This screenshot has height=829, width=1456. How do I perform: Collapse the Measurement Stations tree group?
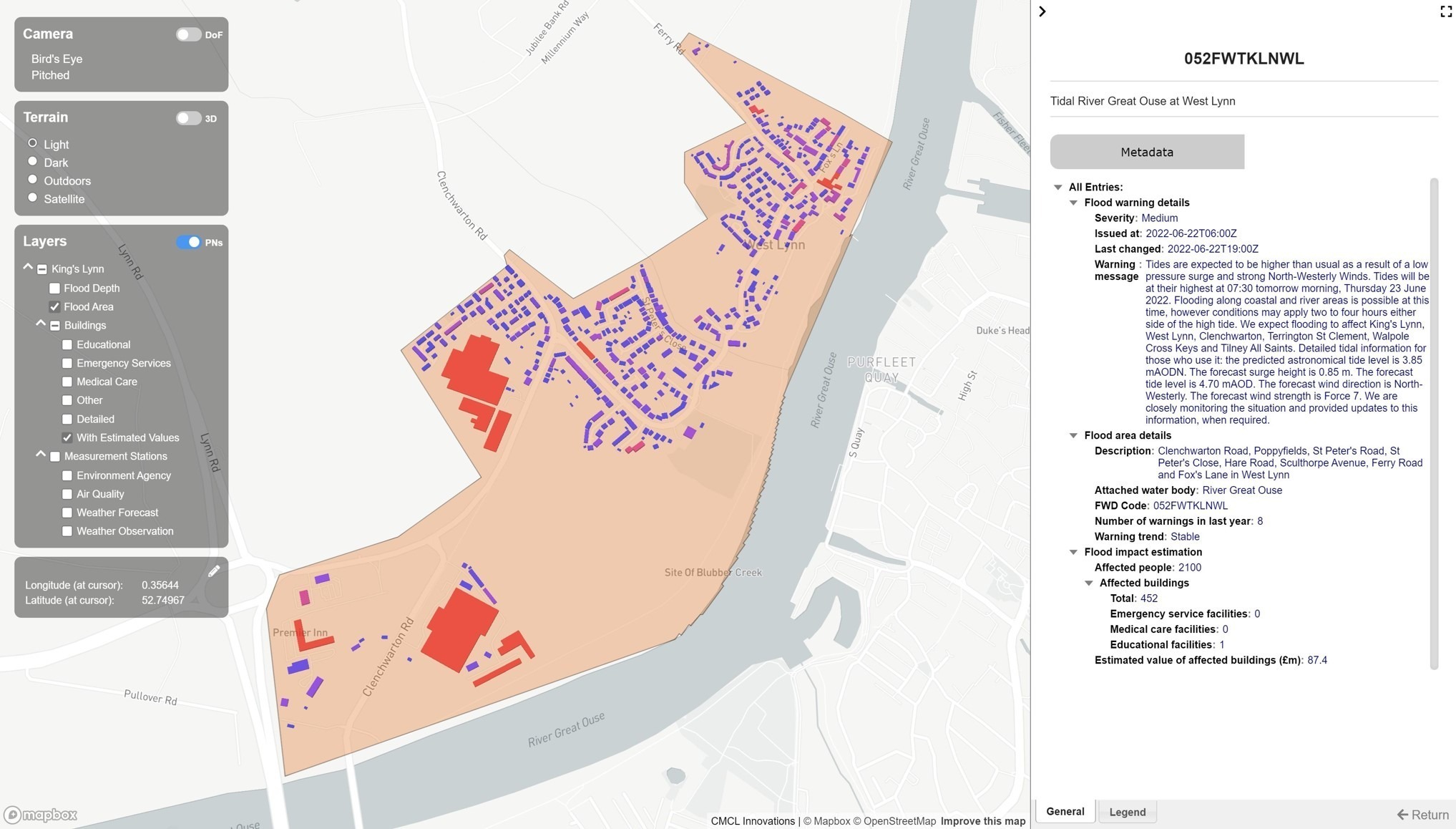41,455
